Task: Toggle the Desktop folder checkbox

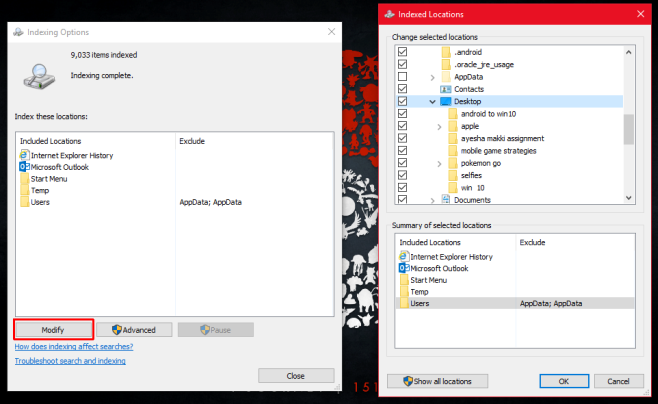Action: pyautogui.click(x=402, y=101)
